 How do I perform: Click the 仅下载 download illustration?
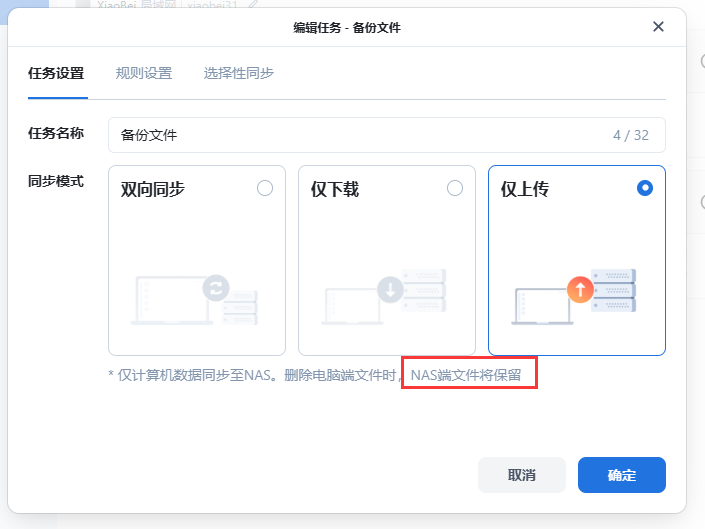point(384,297)
